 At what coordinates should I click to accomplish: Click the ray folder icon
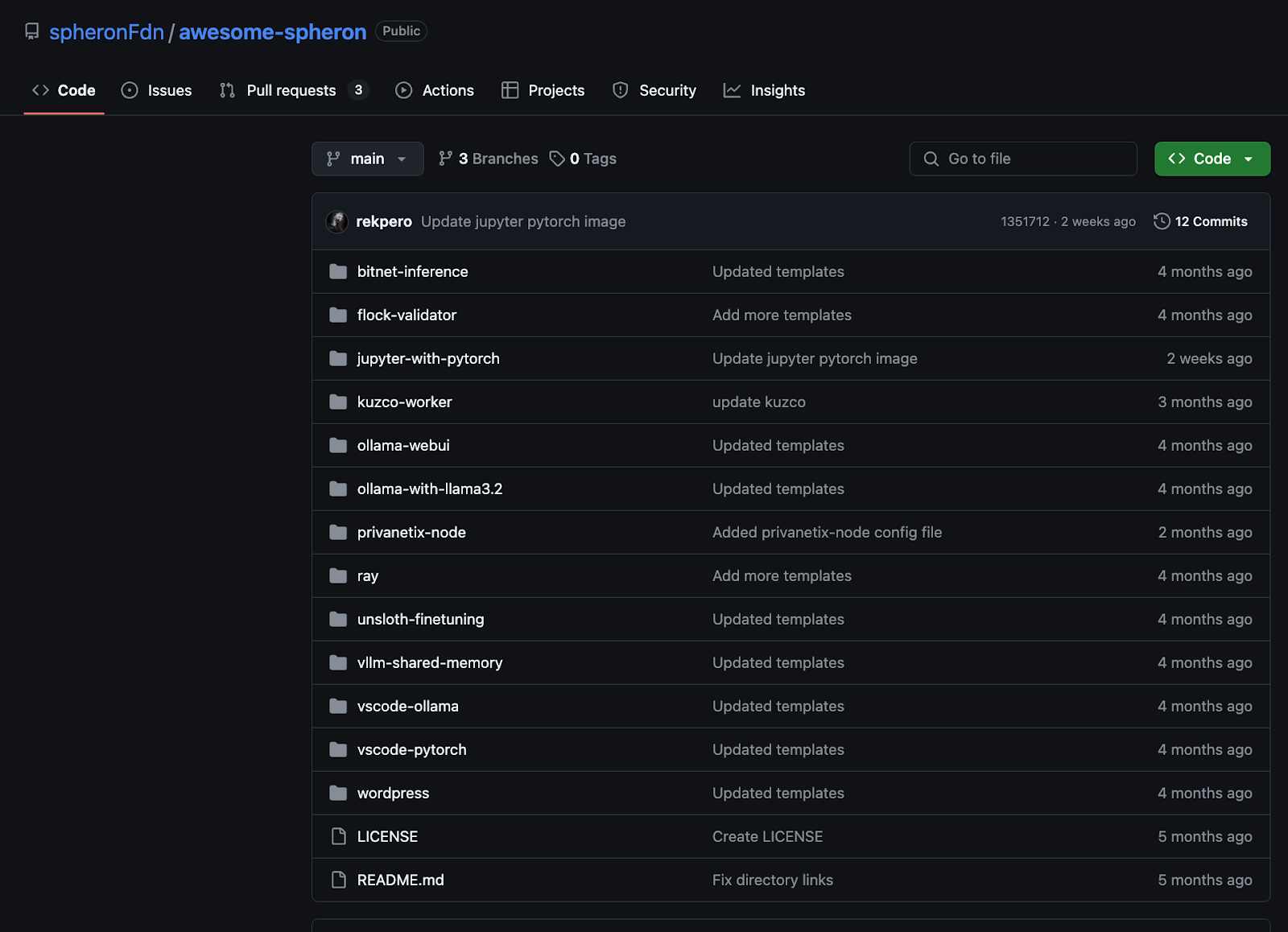338,575
